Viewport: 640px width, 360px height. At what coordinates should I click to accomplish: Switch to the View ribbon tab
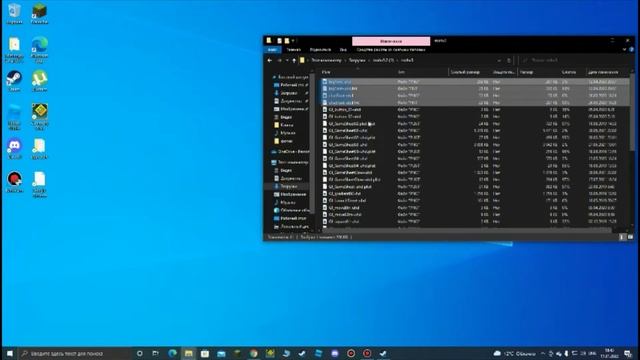coord(343,49)
